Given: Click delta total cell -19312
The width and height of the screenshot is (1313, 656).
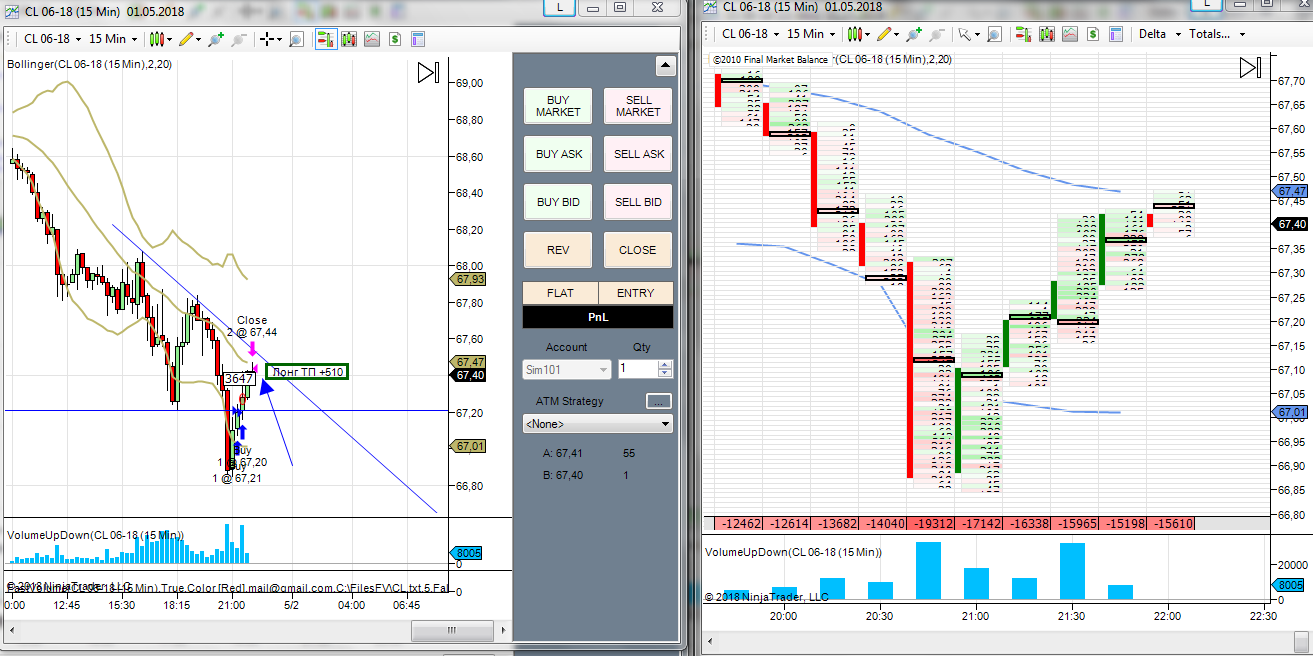Looking at the screenshot, I should (931, 523).
